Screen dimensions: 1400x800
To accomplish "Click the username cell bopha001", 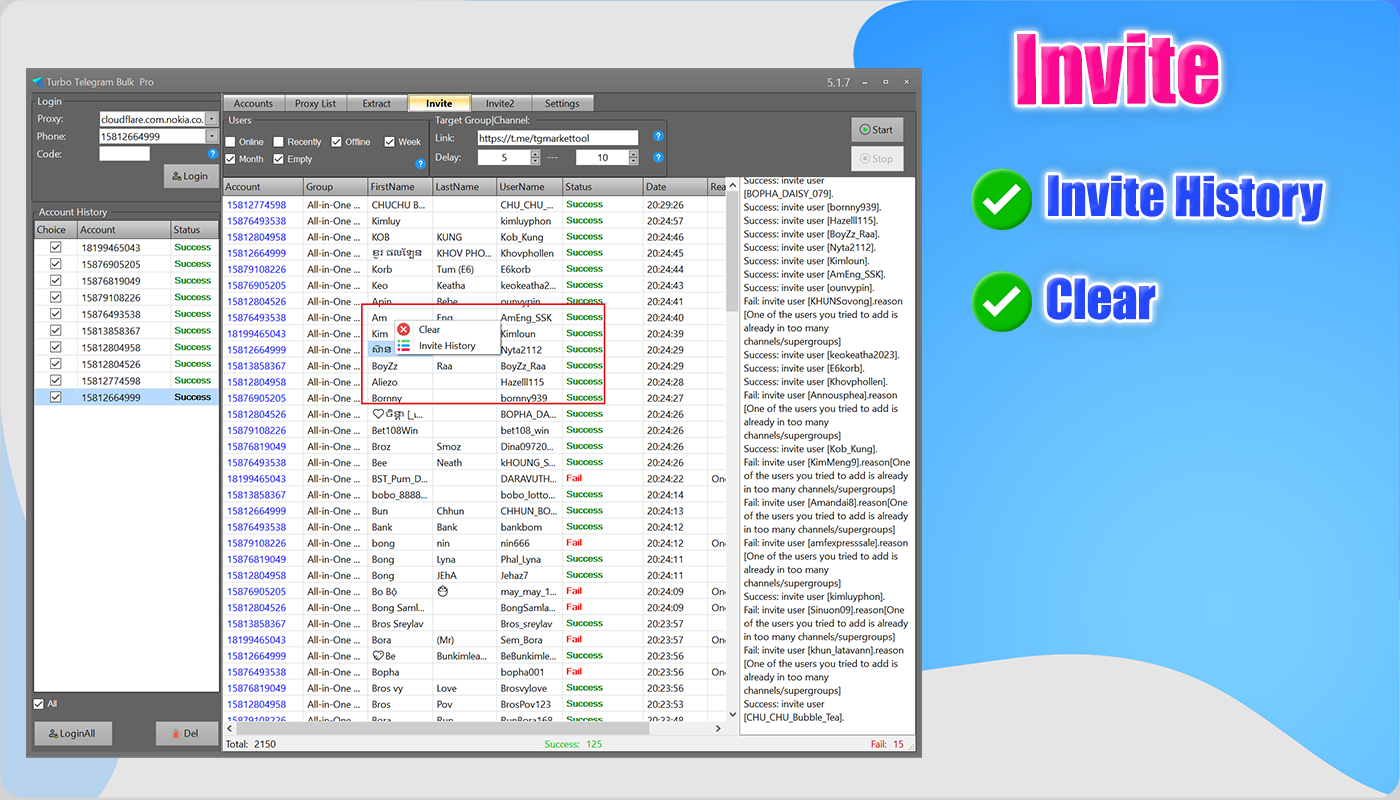I will pyautogui.click(x=529, y=672).
